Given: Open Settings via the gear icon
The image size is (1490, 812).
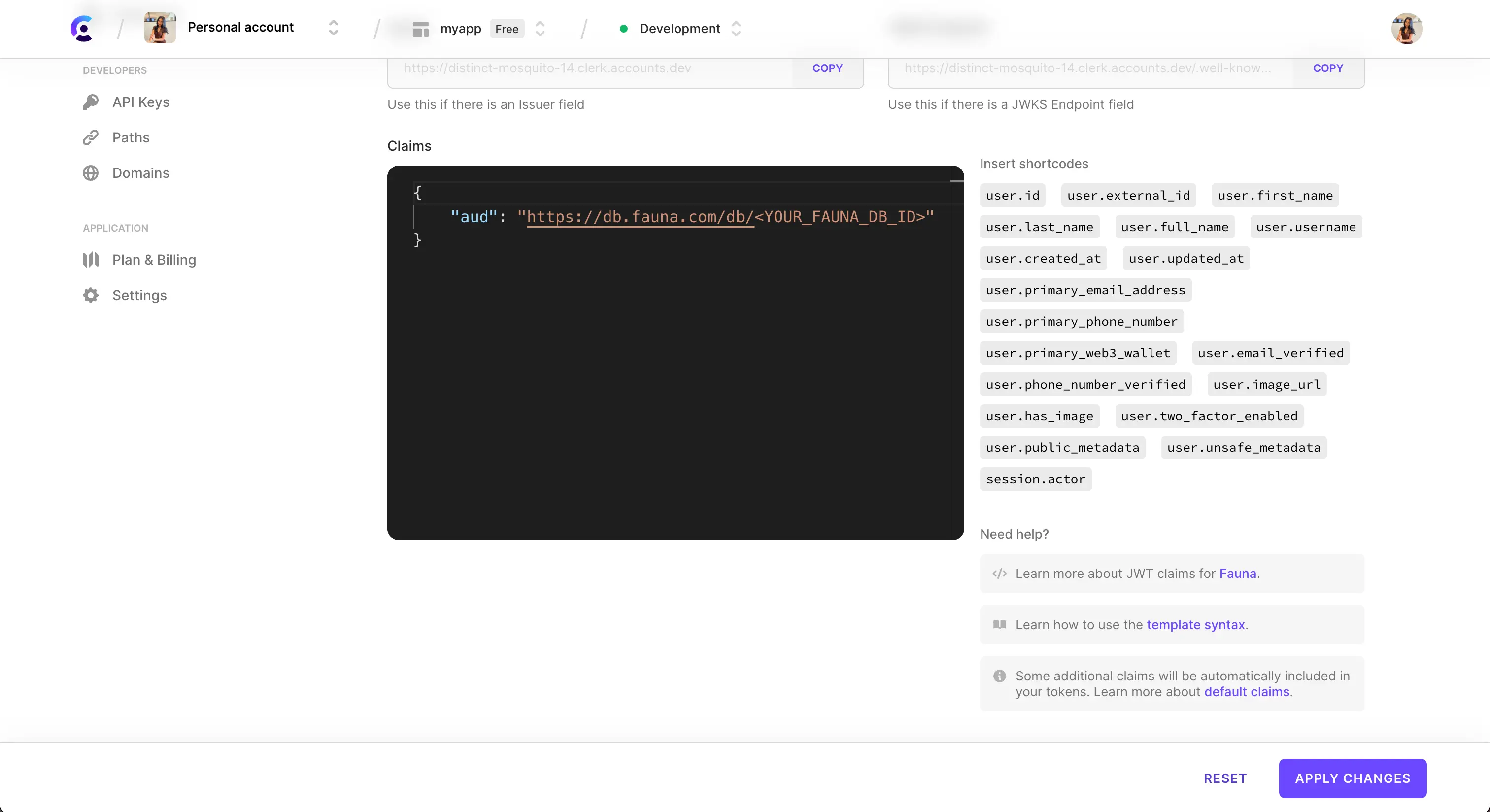Looking at the screenshot, I should tap(91, 295).
